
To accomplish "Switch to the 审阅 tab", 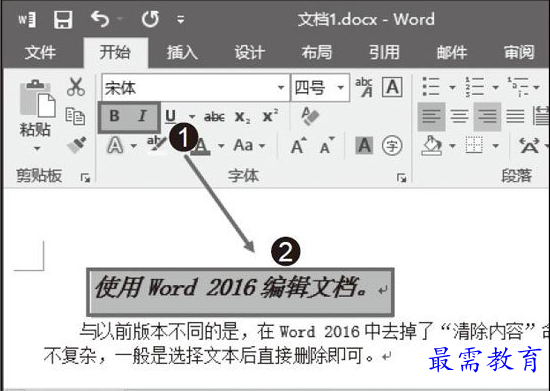I will click(519, 53).
